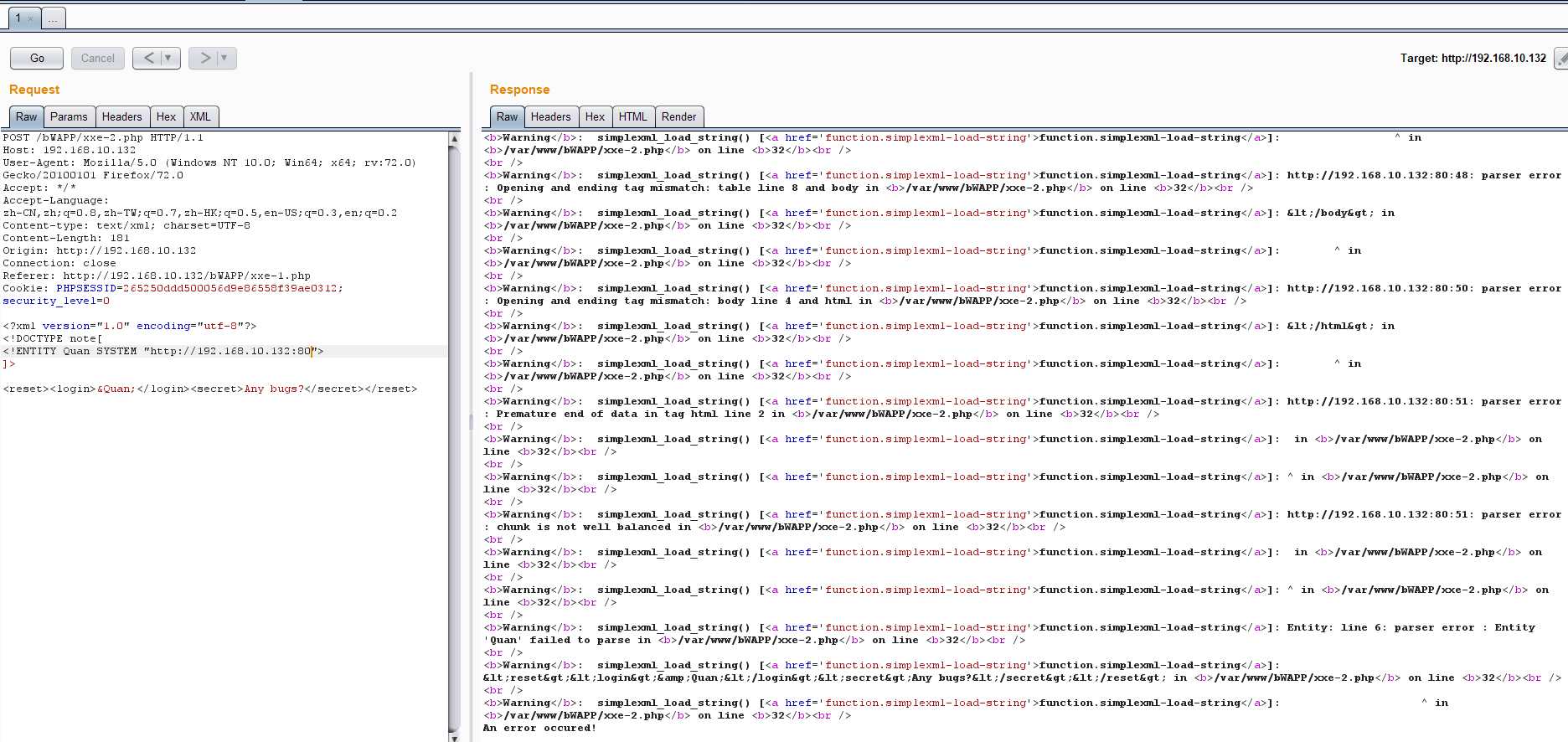The image size is (1568, 742).
Task: Switch Response view to Render tab
Action: (x=678, y=116)
